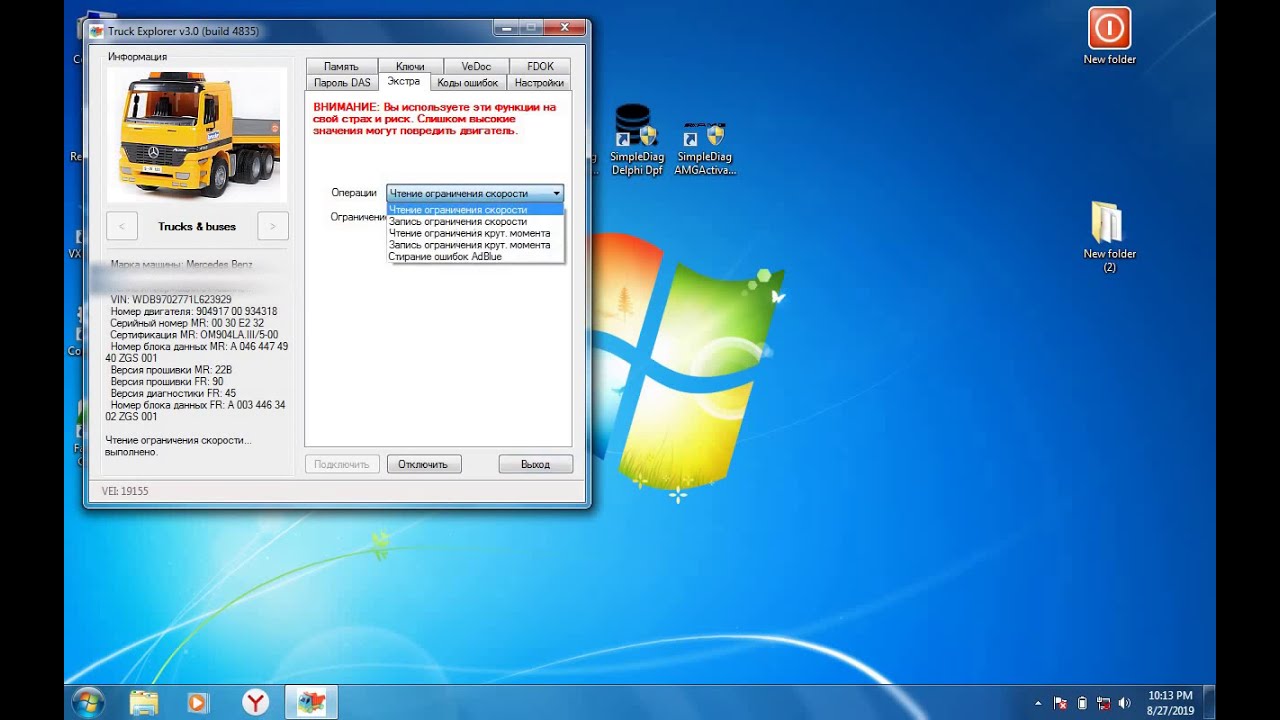Select Чтение ограничения скорости in list
Screen dimensions: 1280x720
click(475, 210)
